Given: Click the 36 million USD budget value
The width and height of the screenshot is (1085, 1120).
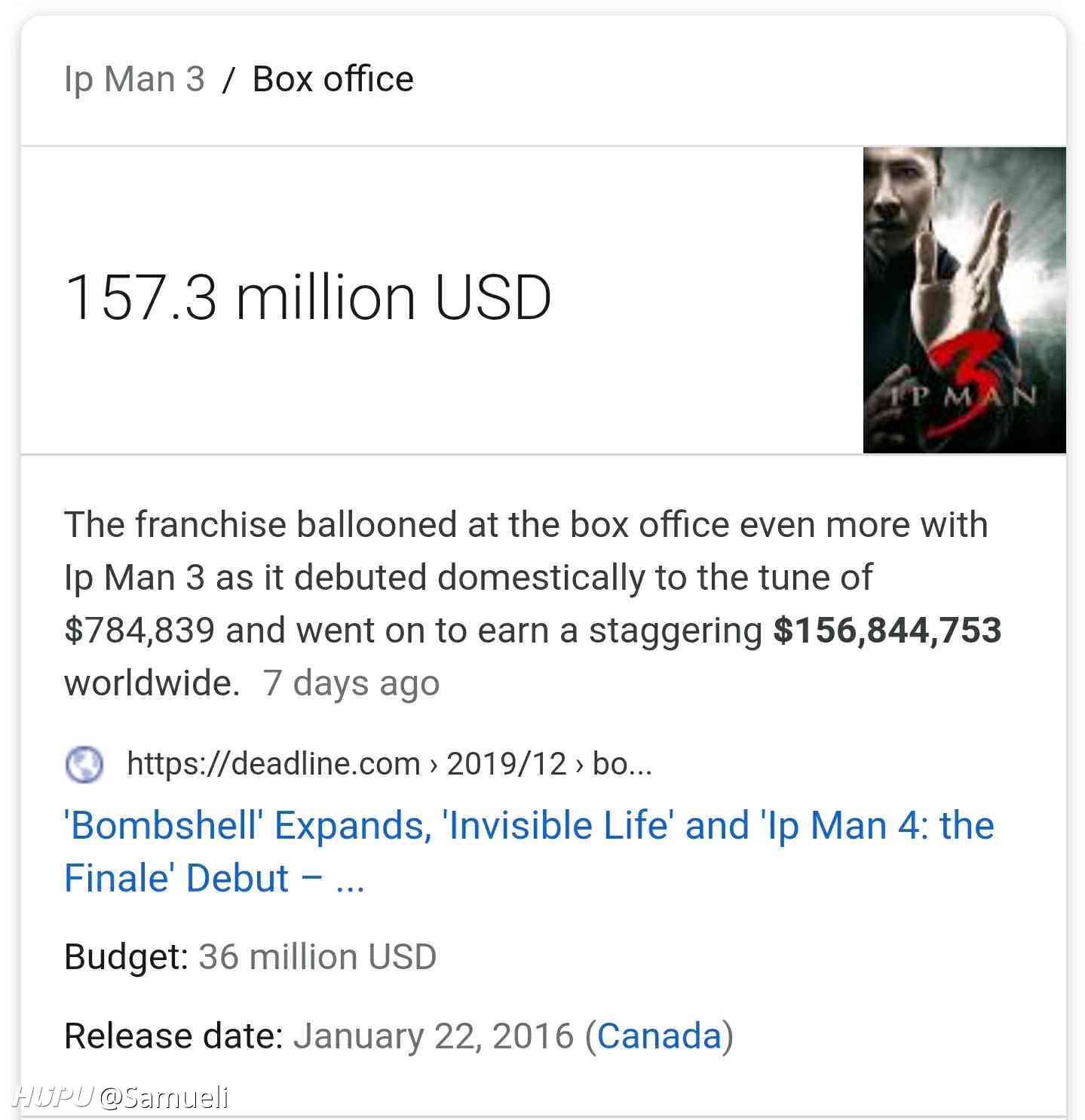Looking at the screenshot, I should point(317,957).
